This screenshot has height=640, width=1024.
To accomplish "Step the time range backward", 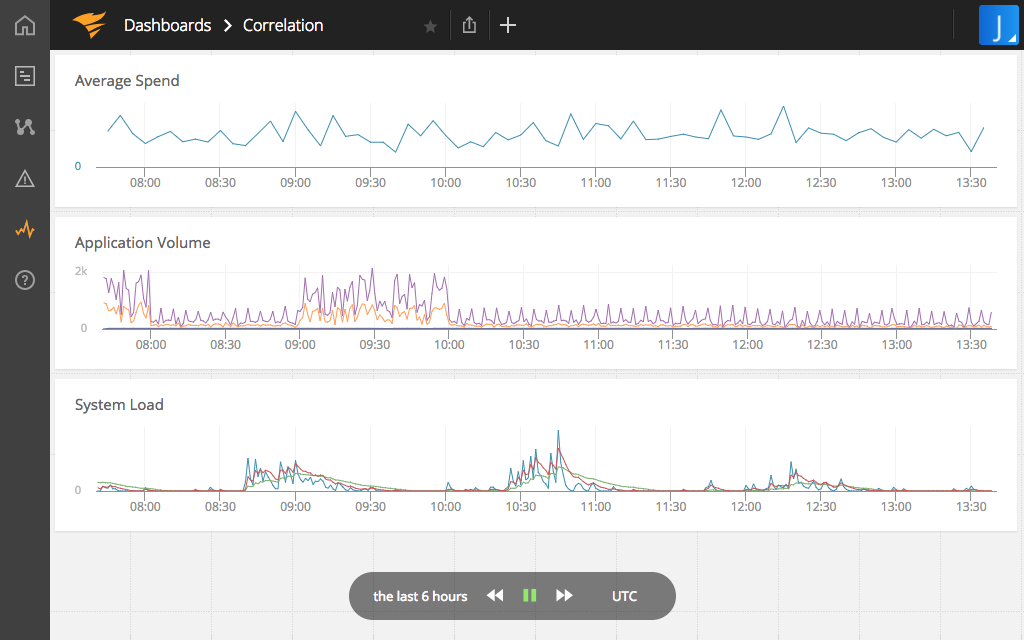I will pyautogui.click(x=494, y=595).
